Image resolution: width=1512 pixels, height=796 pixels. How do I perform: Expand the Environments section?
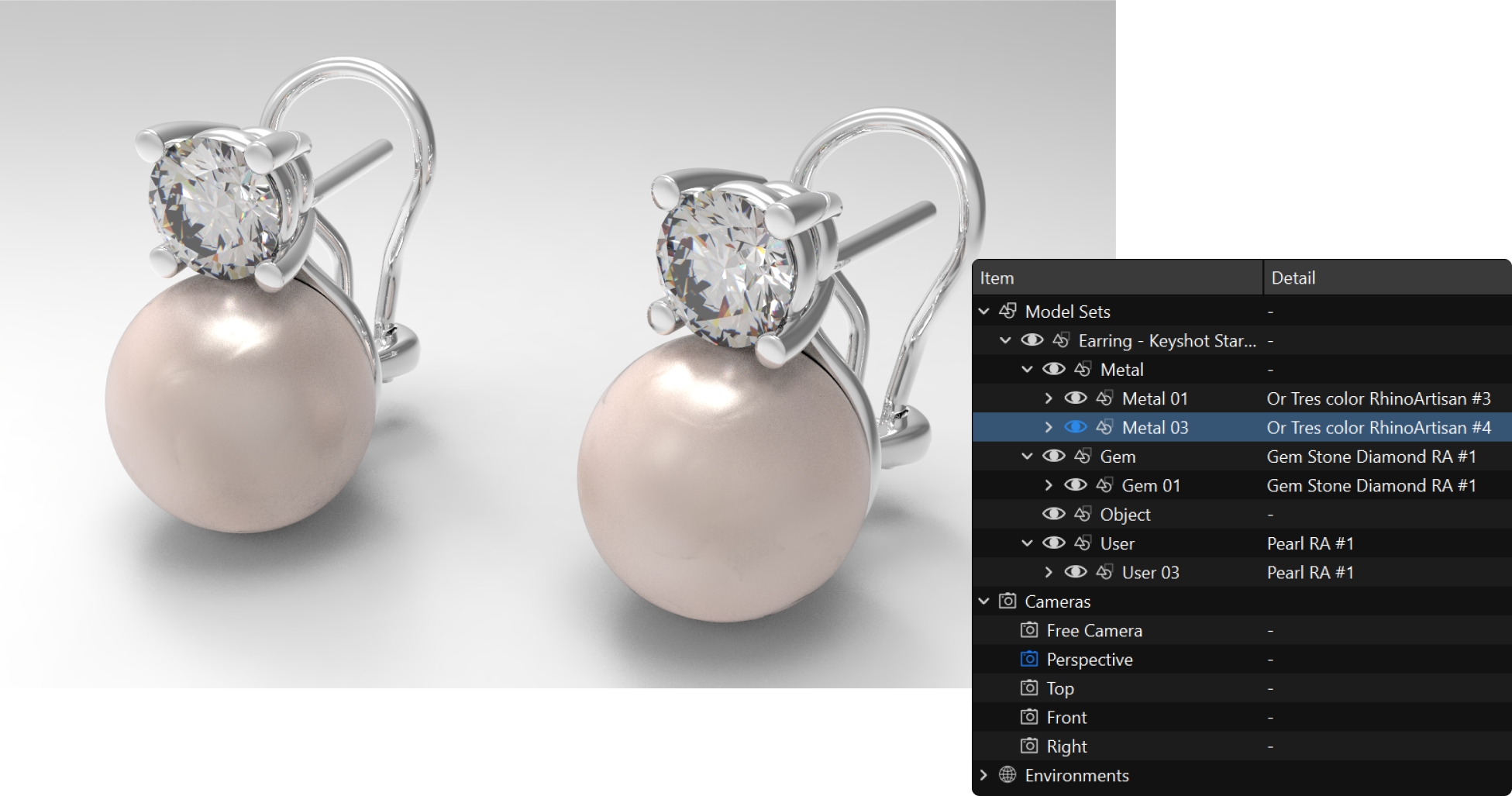pyautogui.click(x=984, y=774)
